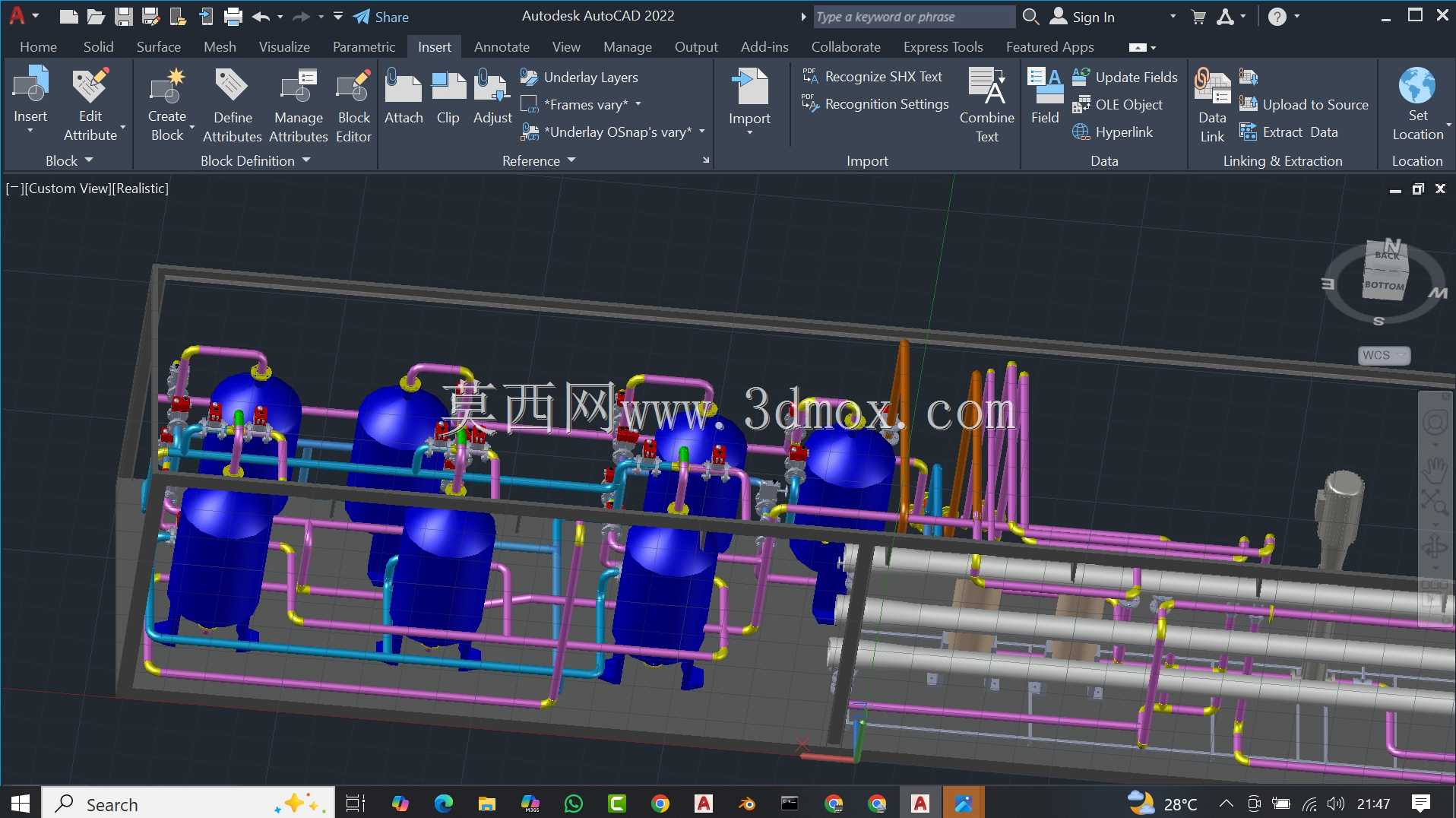This screenshot has width=1456, height=818.
Task: Launch the Block Editor
Action: 353,104
